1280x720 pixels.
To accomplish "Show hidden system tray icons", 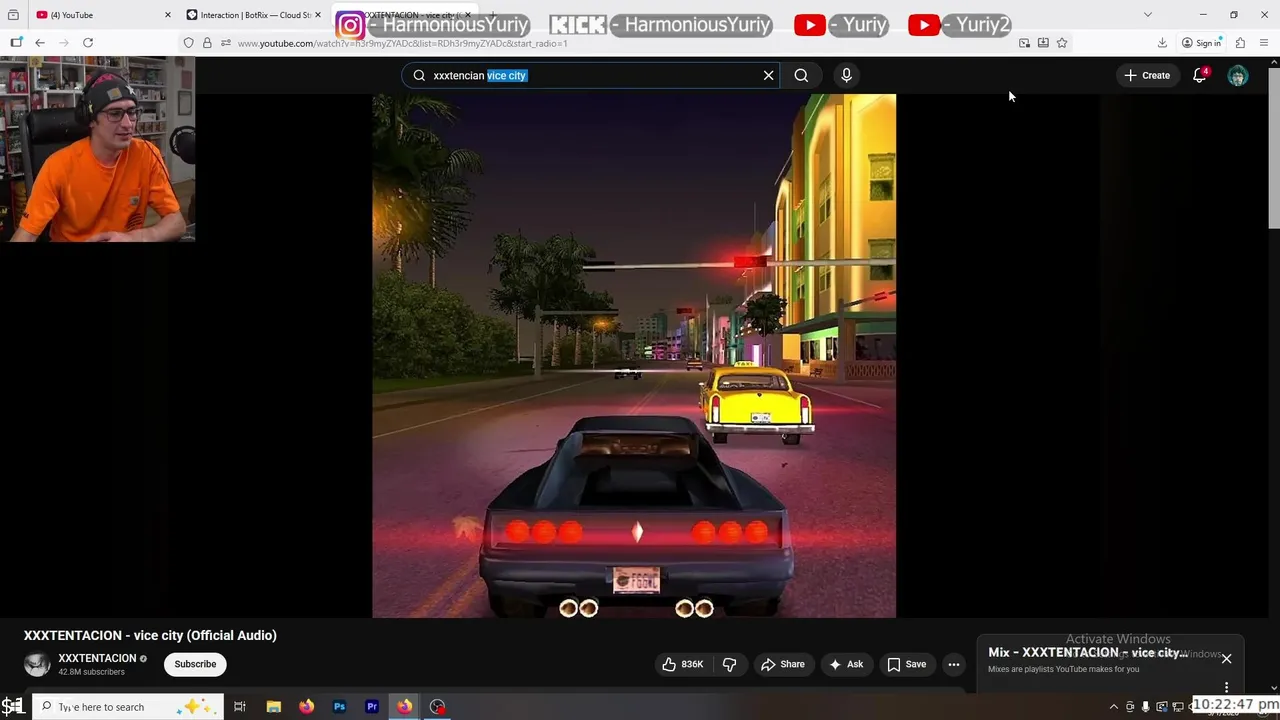I will (1113, 707).
